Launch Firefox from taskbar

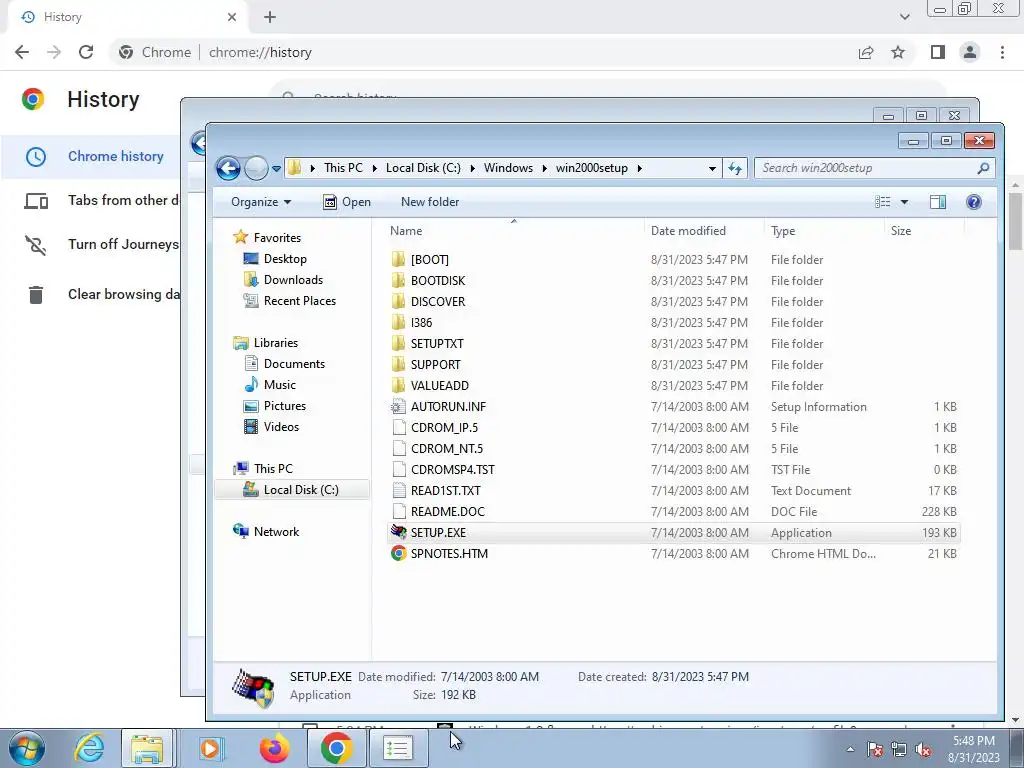tap(274, 748)
